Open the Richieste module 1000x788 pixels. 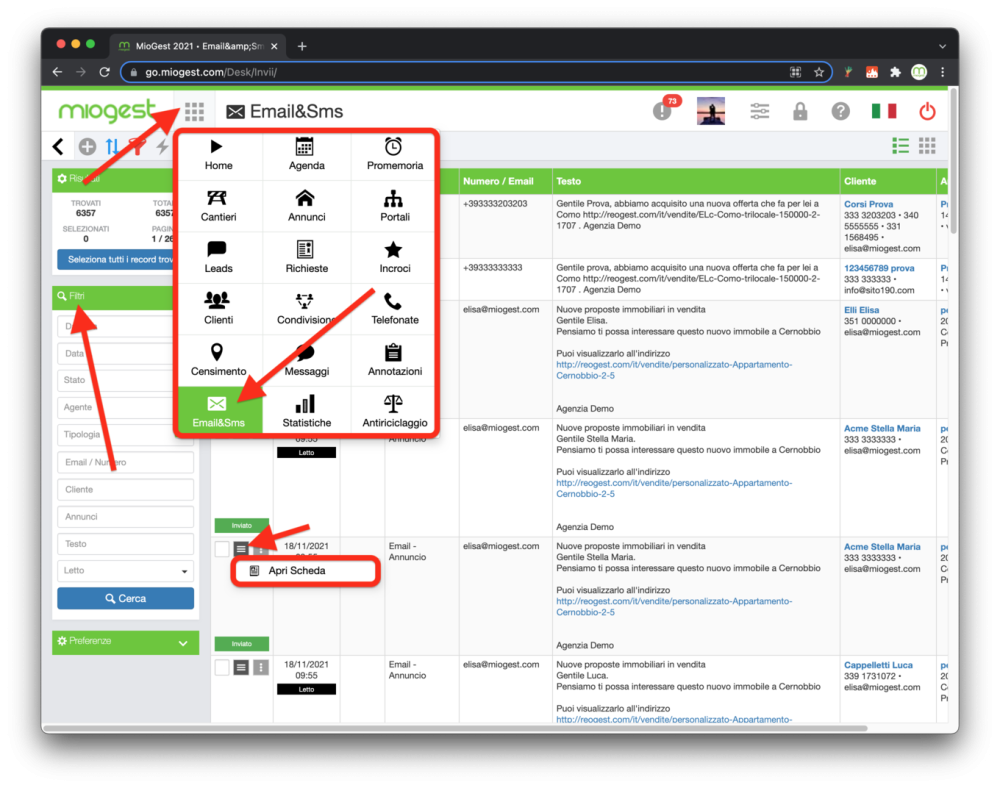[x=306, y=258]
